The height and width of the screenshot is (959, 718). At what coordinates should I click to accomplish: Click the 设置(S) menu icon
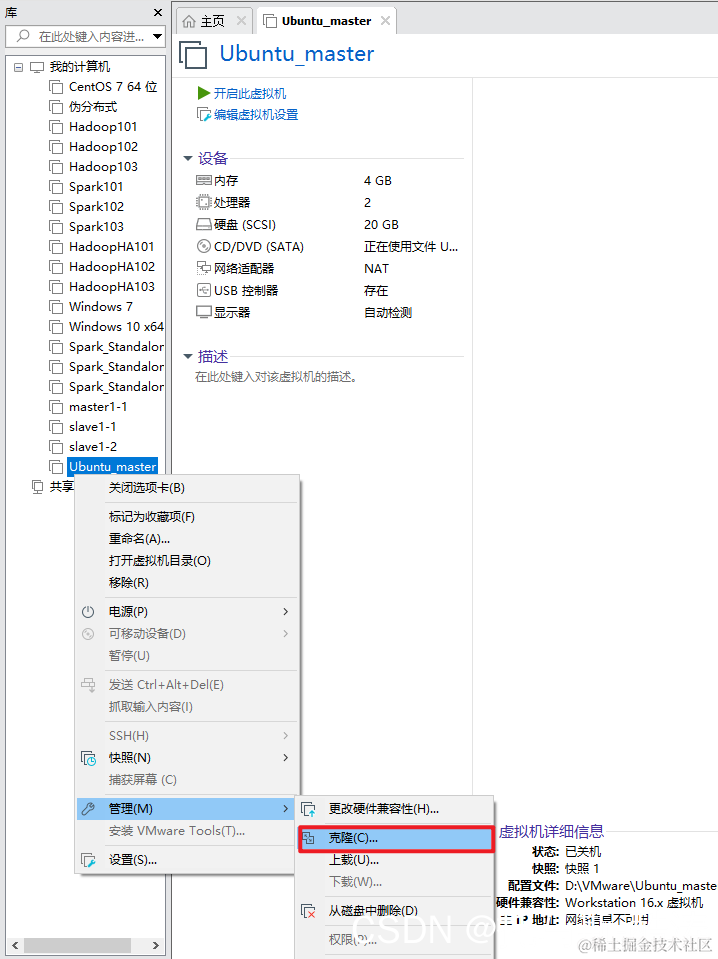[x=89, y=860]
